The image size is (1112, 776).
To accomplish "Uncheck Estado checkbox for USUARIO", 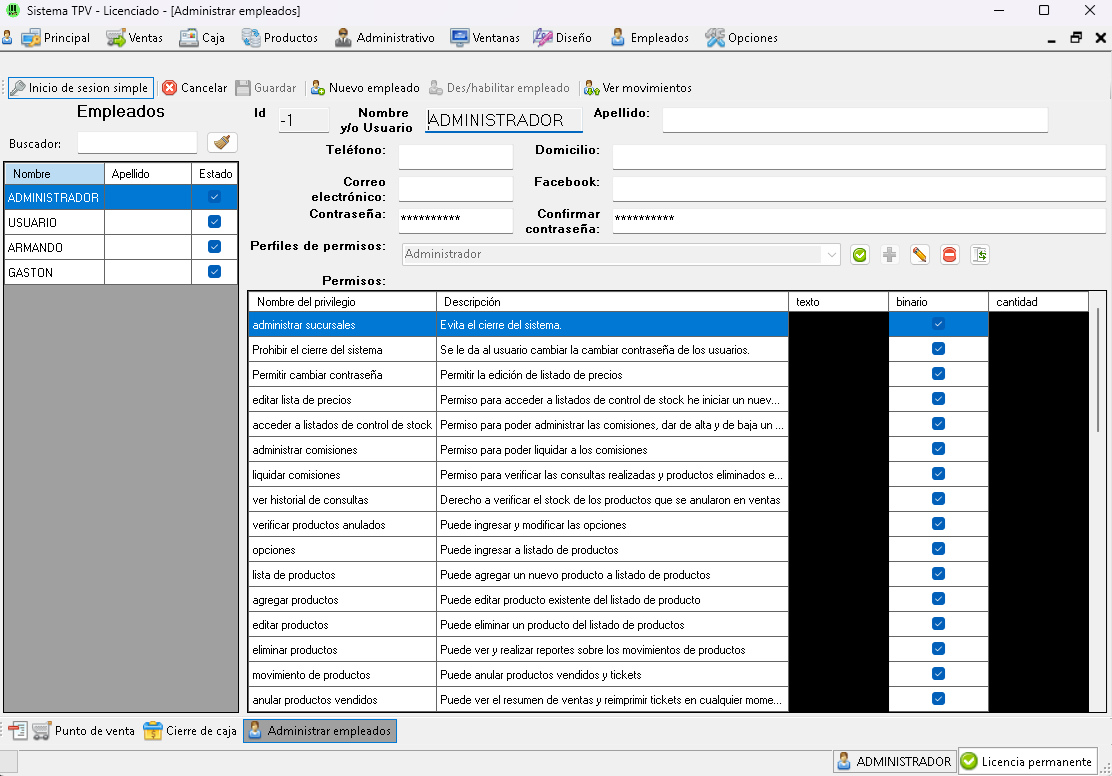I will click(214, 222).
